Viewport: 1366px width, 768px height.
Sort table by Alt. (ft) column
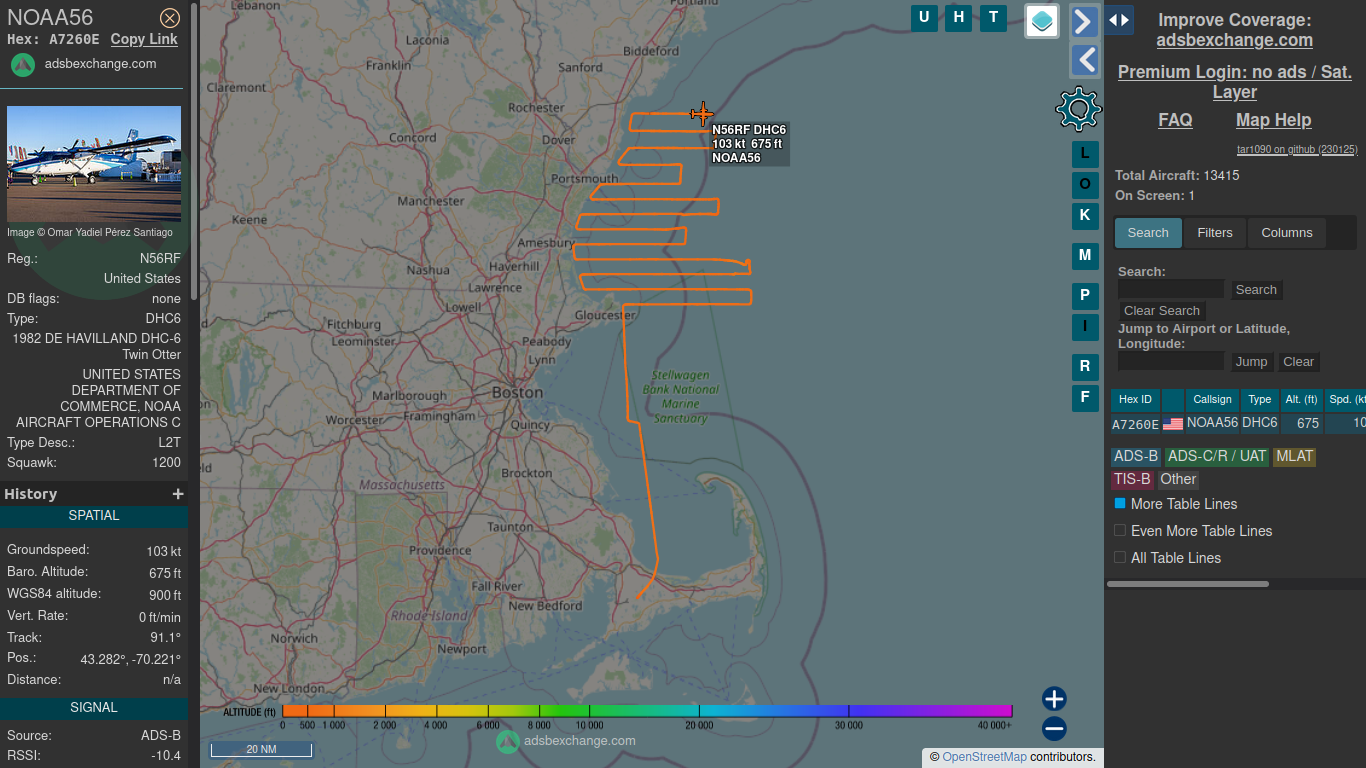pyautogui.click(x=1302, y=400)
